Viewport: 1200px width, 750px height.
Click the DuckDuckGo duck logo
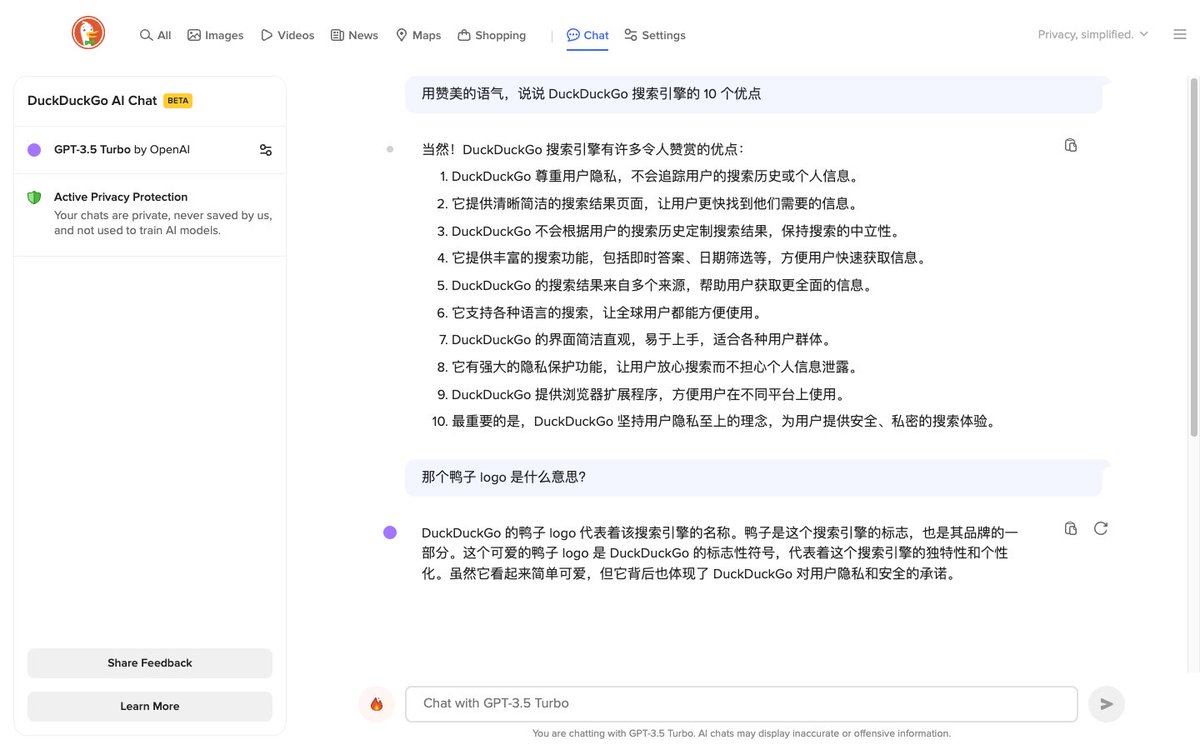coord(88,33)
